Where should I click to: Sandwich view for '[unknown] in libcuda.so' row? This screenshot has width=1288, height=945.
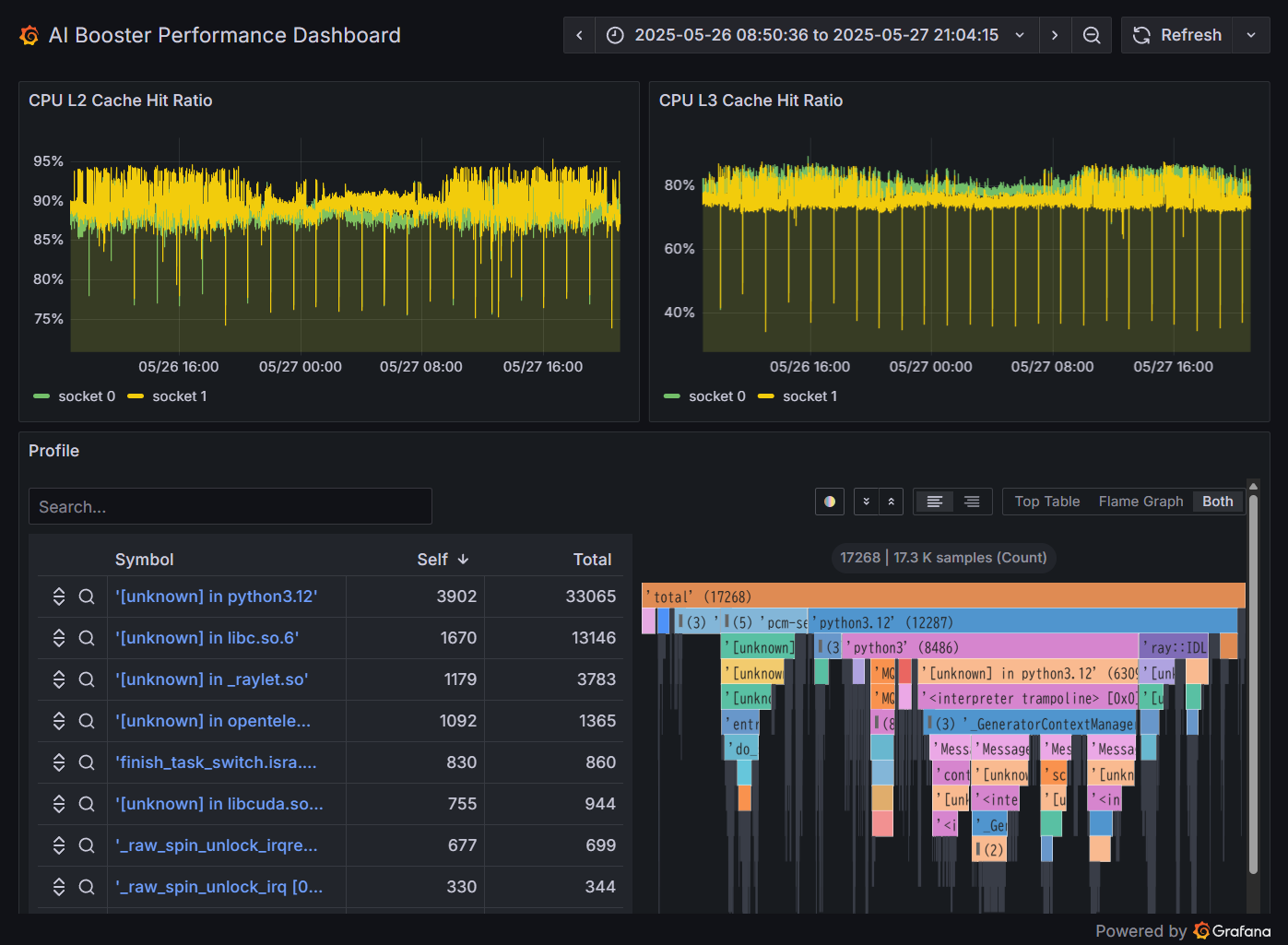59,804
